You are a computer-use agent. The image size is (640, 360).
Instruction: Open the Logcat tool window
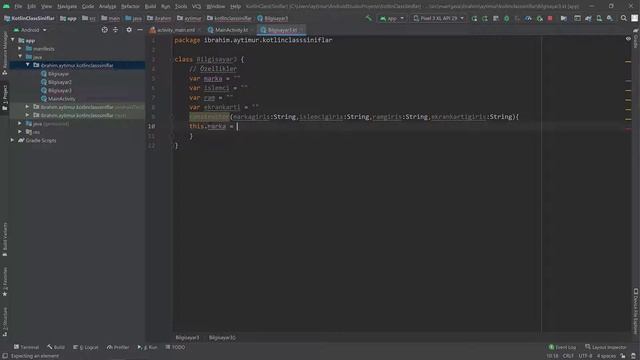pos(86,347)
